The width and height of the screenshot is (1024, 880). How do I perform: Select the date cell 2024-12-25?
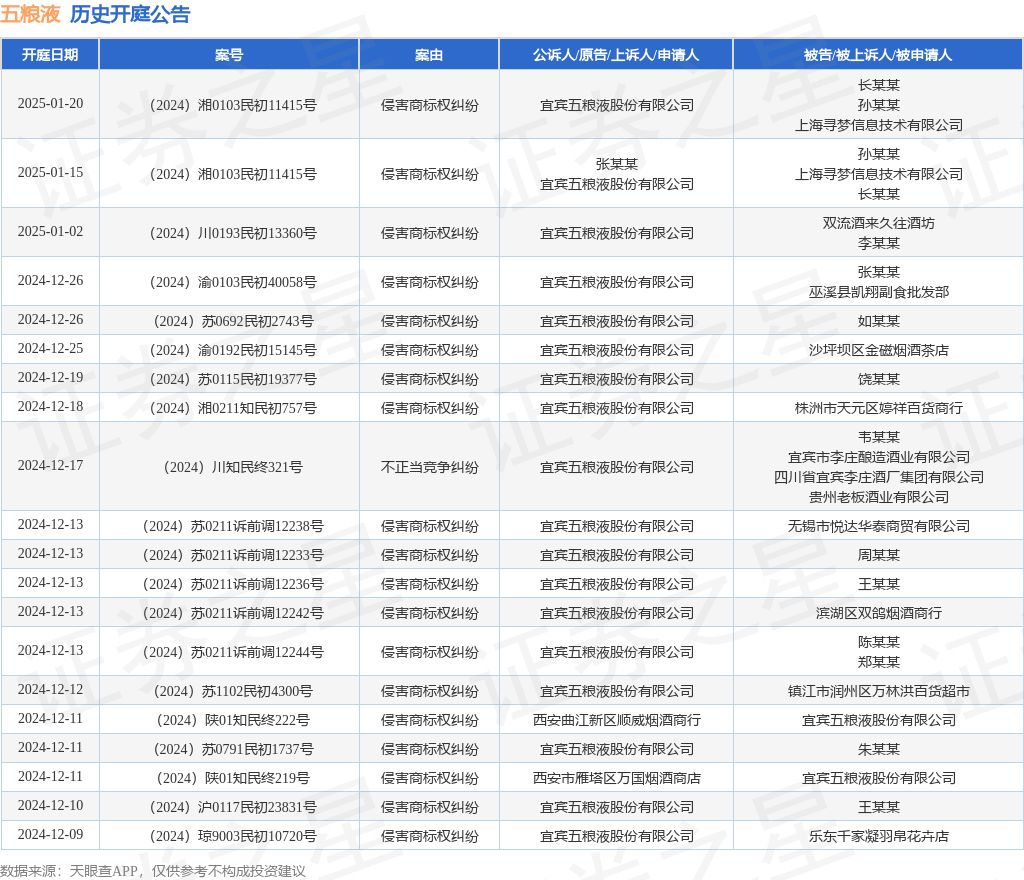tap(50, 349)
